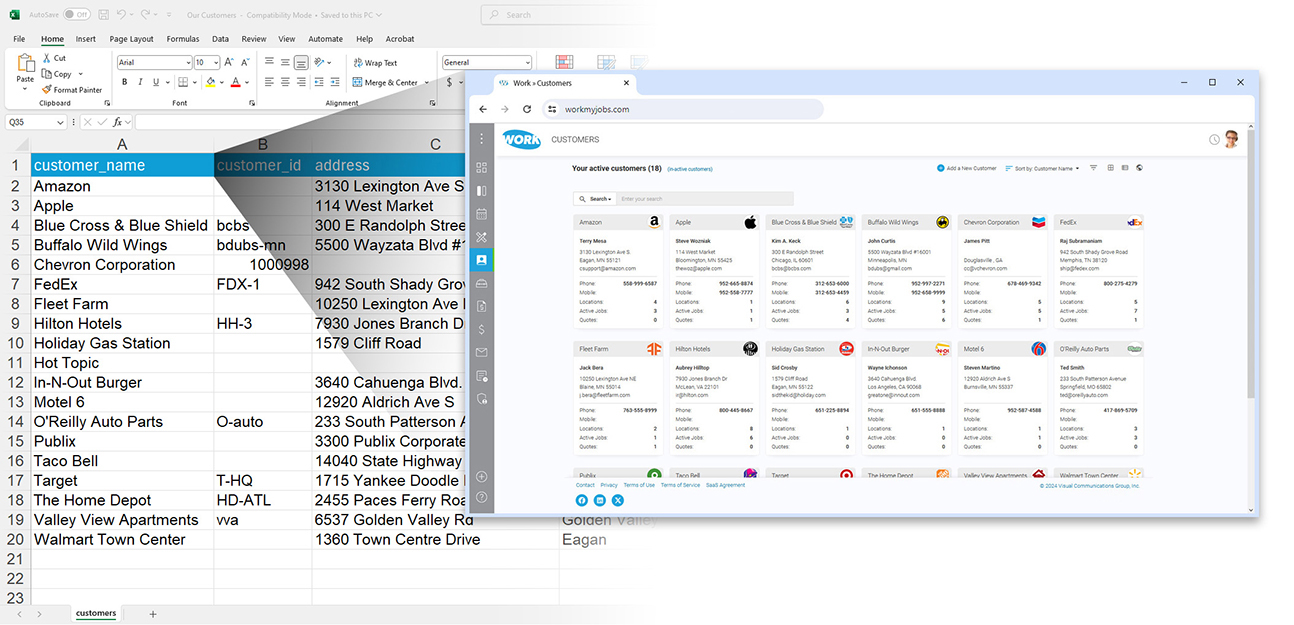Open the dollar sign icon in Work sidebar

(481, 329)
